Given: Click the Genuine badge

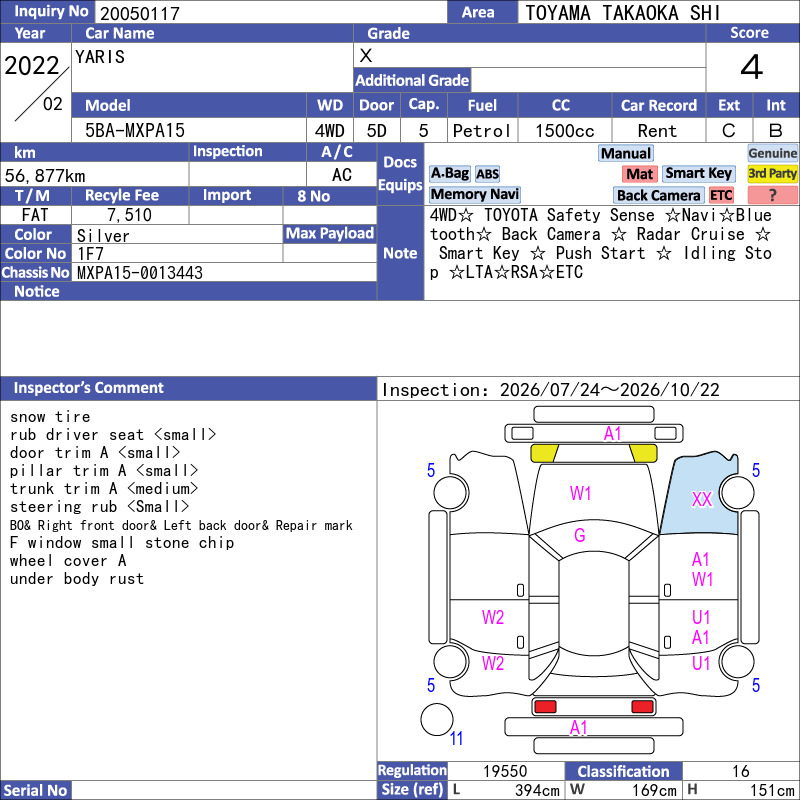Looking at the screenshot, I should [x=772, y=153].
